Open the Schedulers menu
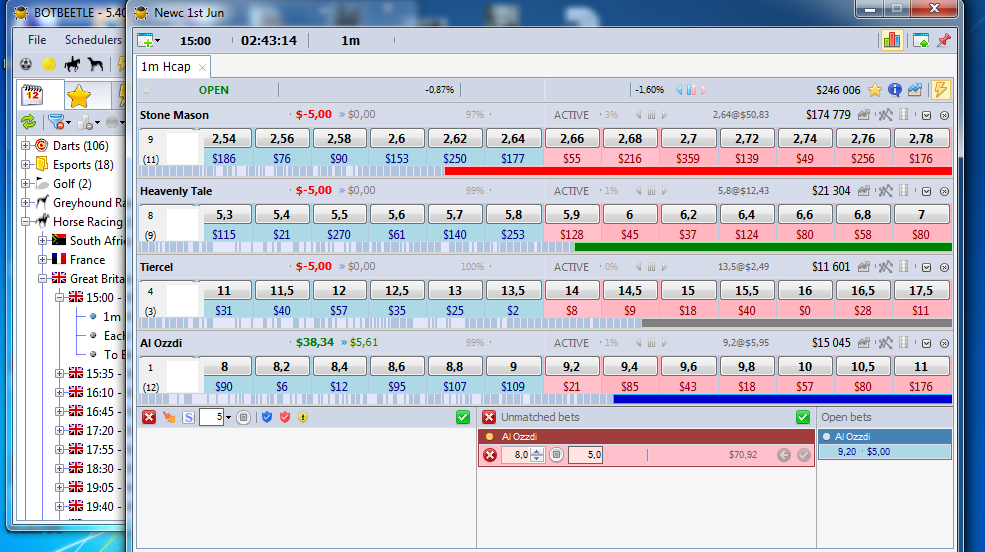 point(93,40)
